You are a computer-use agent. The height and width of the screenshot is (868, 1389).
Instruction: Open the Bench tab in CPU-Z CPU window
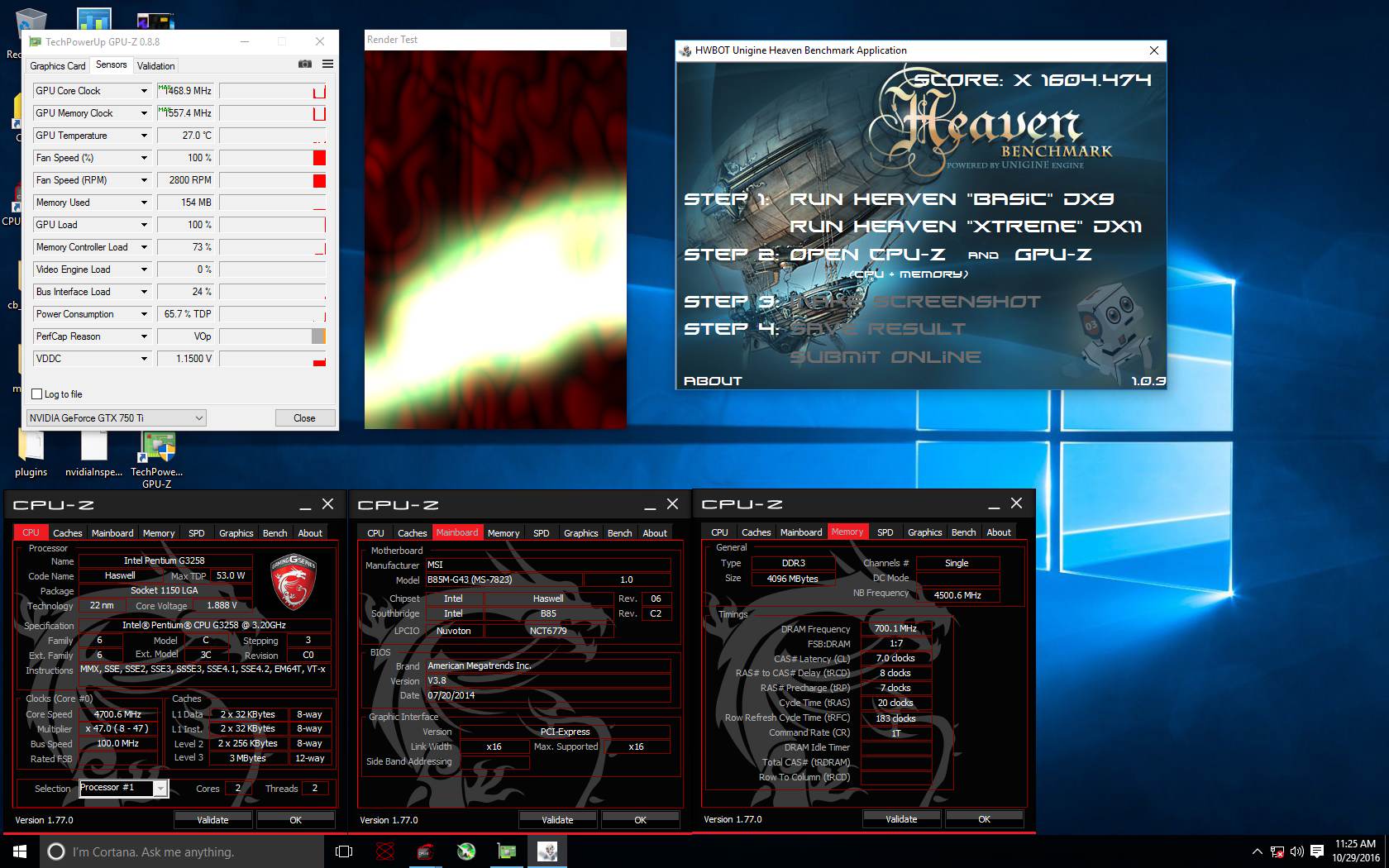275,533
